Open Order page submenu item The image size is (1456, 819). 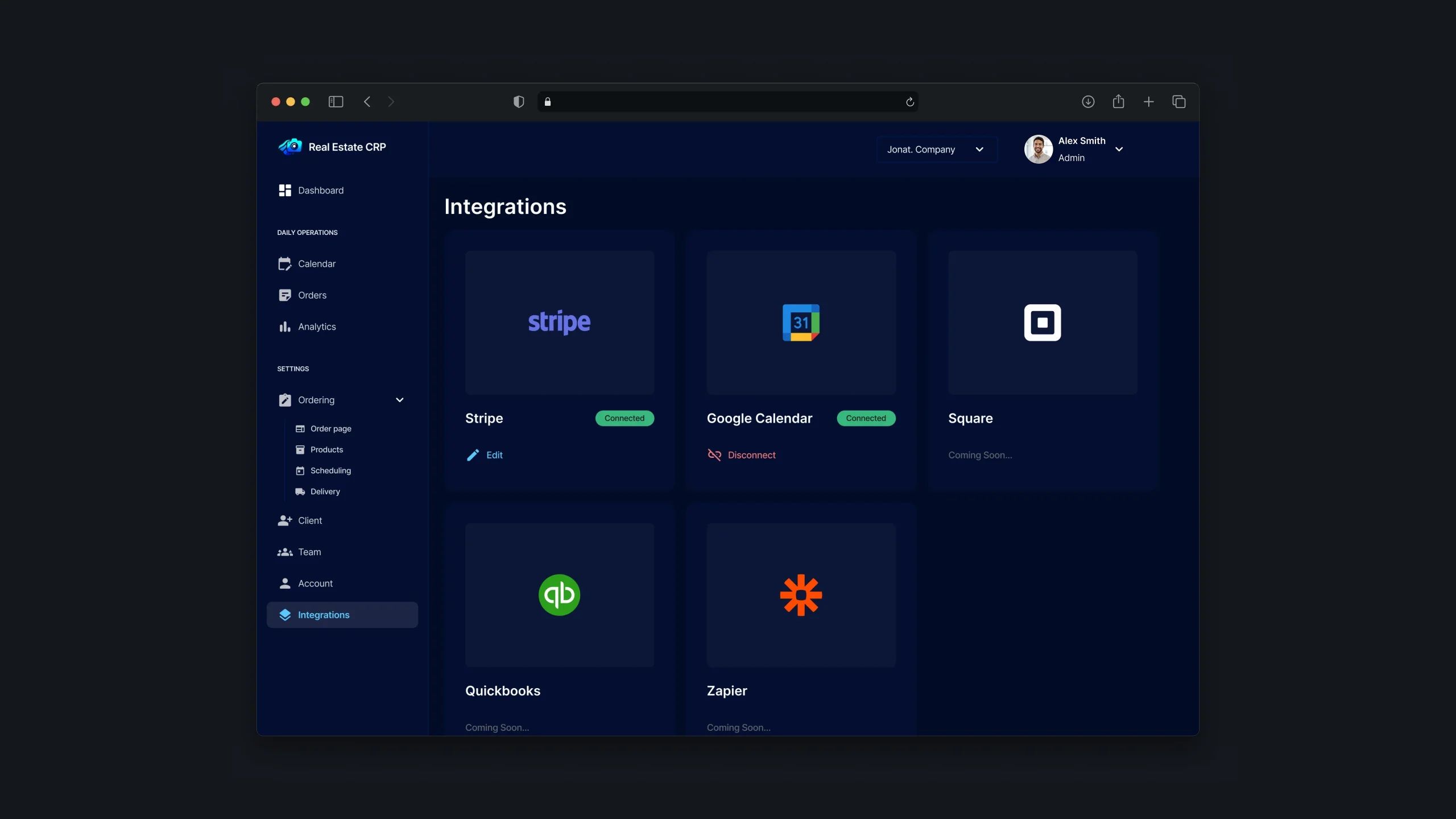click(x=330, y=429)
